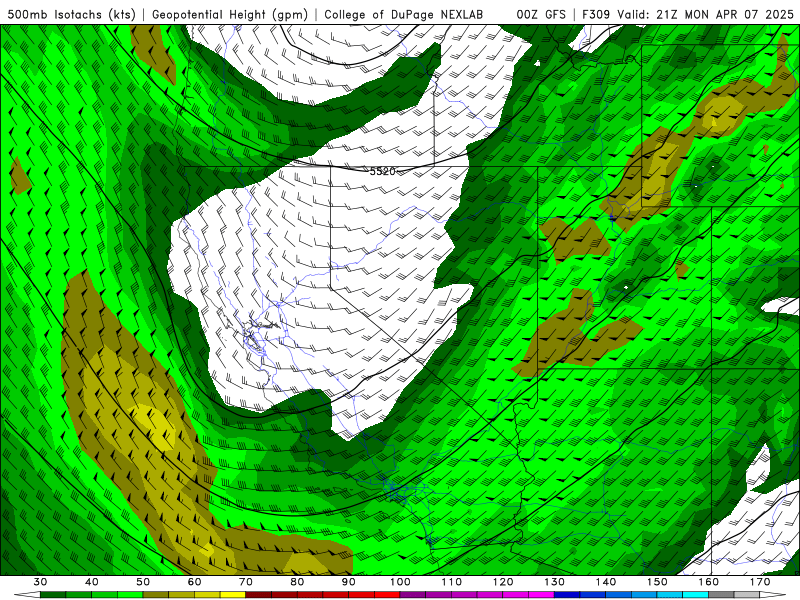The height and width of the screenshot is (600, 800).
Task: Click the "140" legend value
Action: tap(606, 582)
